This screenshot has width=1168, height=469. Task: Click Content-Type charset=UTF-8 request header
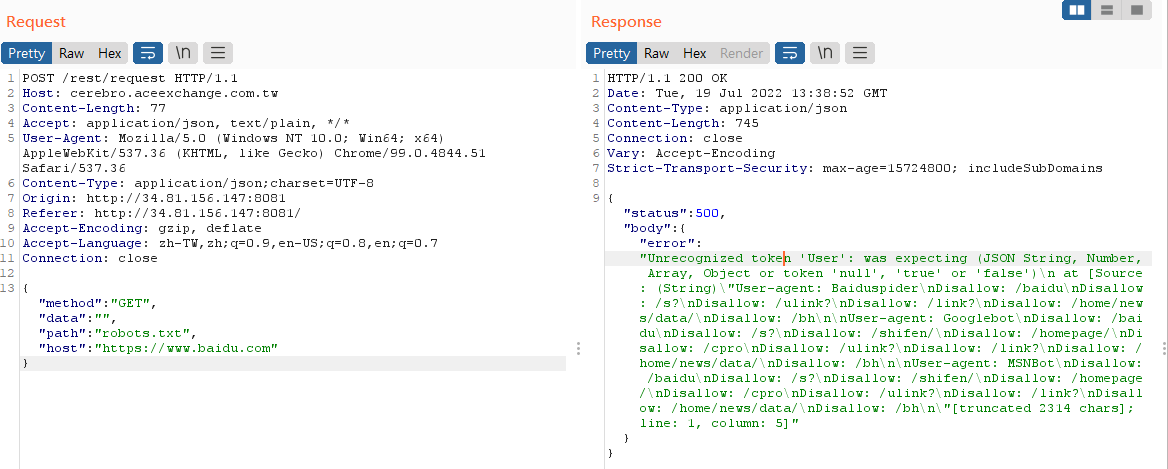tap(198, 183)
